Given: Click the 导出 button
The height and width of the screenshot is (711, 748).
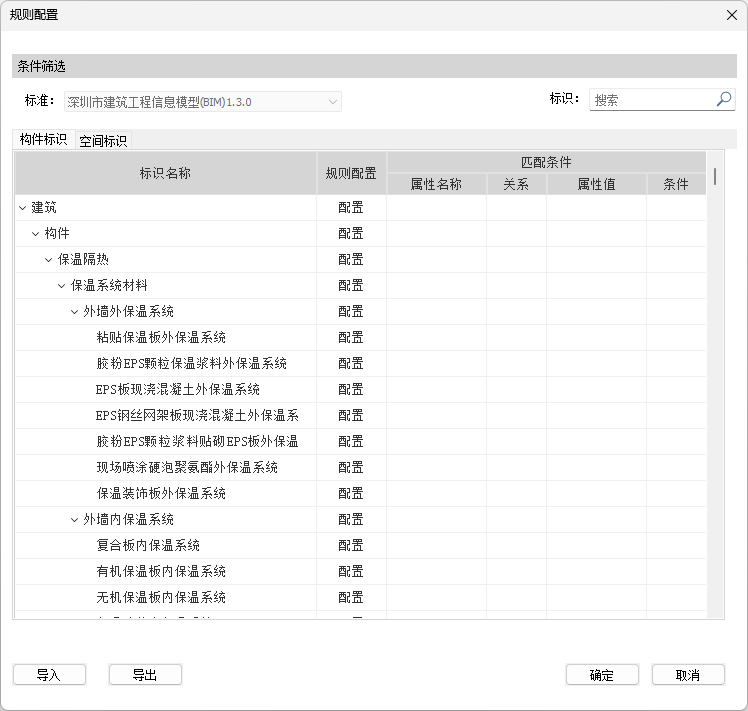Looking at the screenshot, I should pos(145,675).
